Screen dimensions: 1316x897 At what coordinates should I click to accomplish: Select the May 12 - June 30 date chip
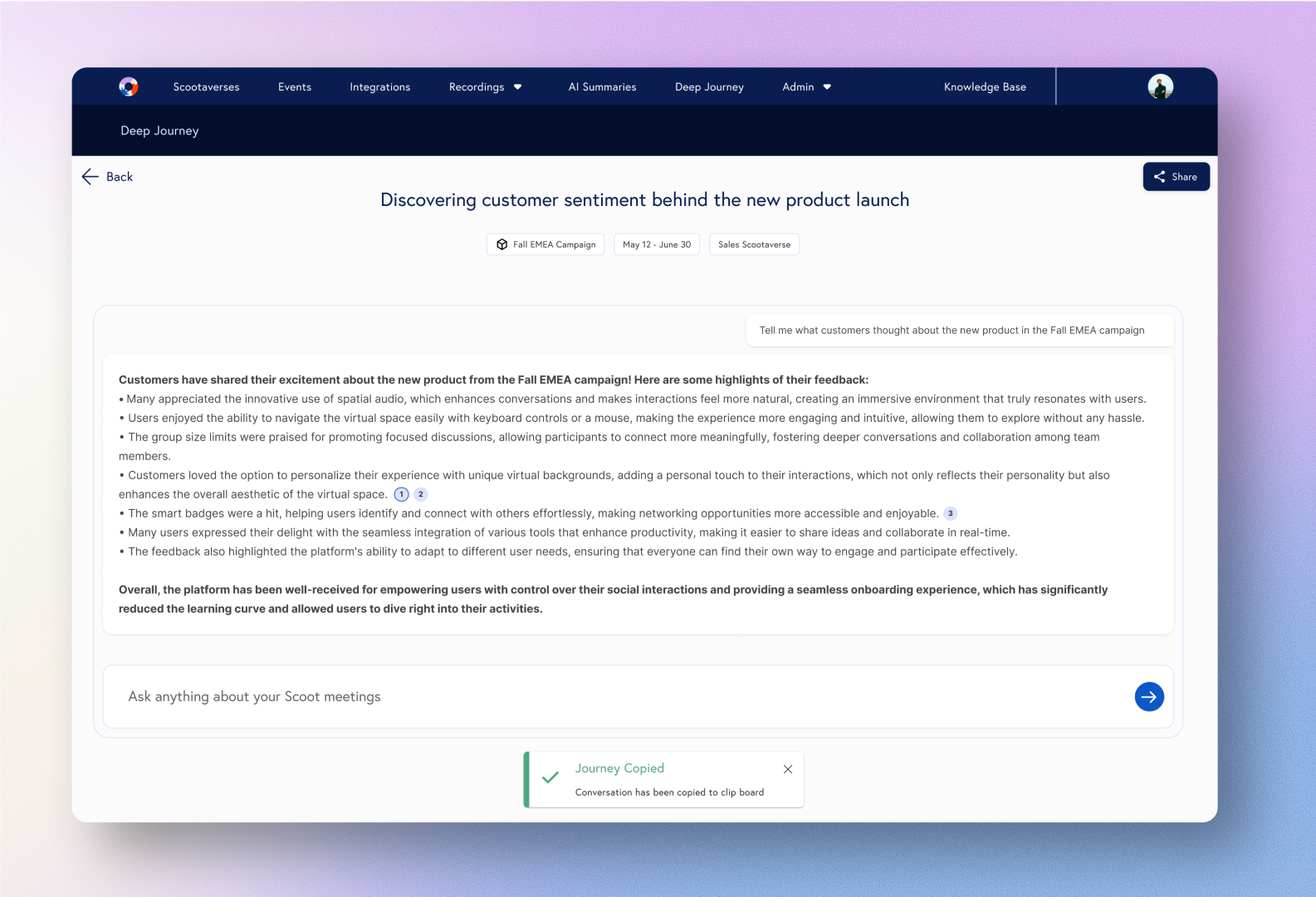[x=657, y=244]
